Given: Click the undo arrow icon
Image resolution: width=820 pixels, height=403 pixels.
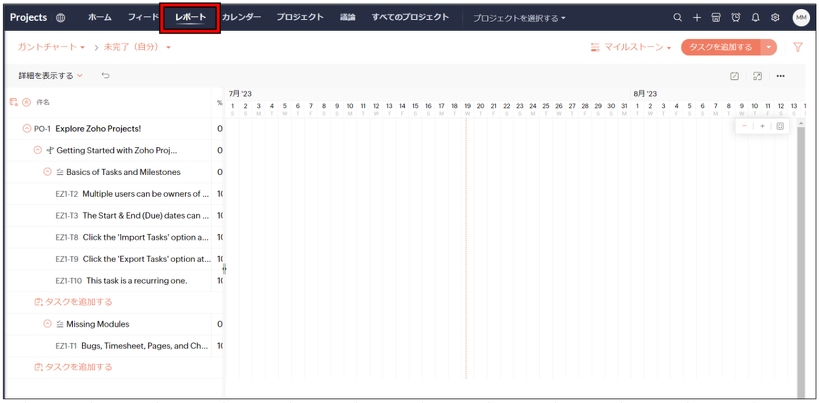Looking at the screenshot, I should coord(105,76).
